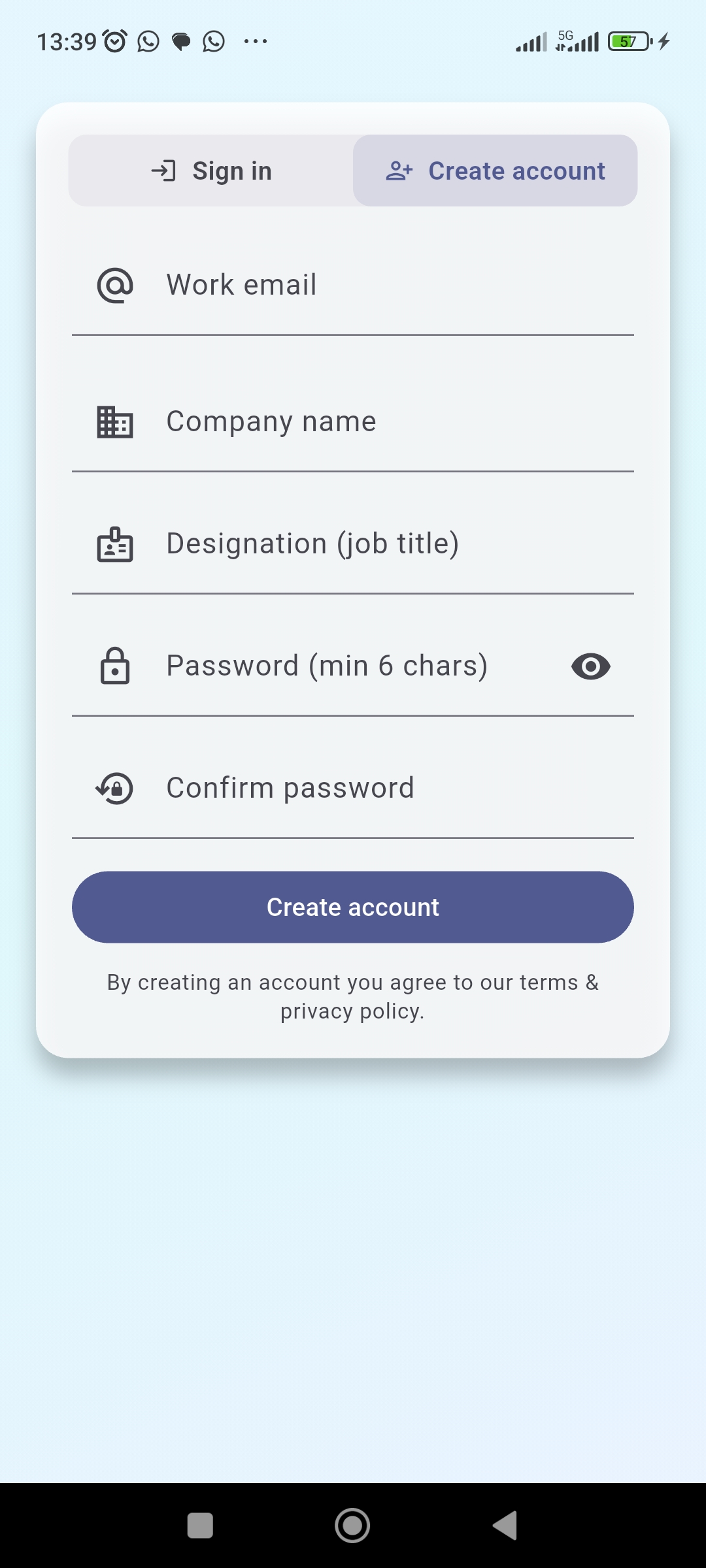
Task: Click the building icon beside Company name
Action: pyautogui.click(x=115, y=422)
